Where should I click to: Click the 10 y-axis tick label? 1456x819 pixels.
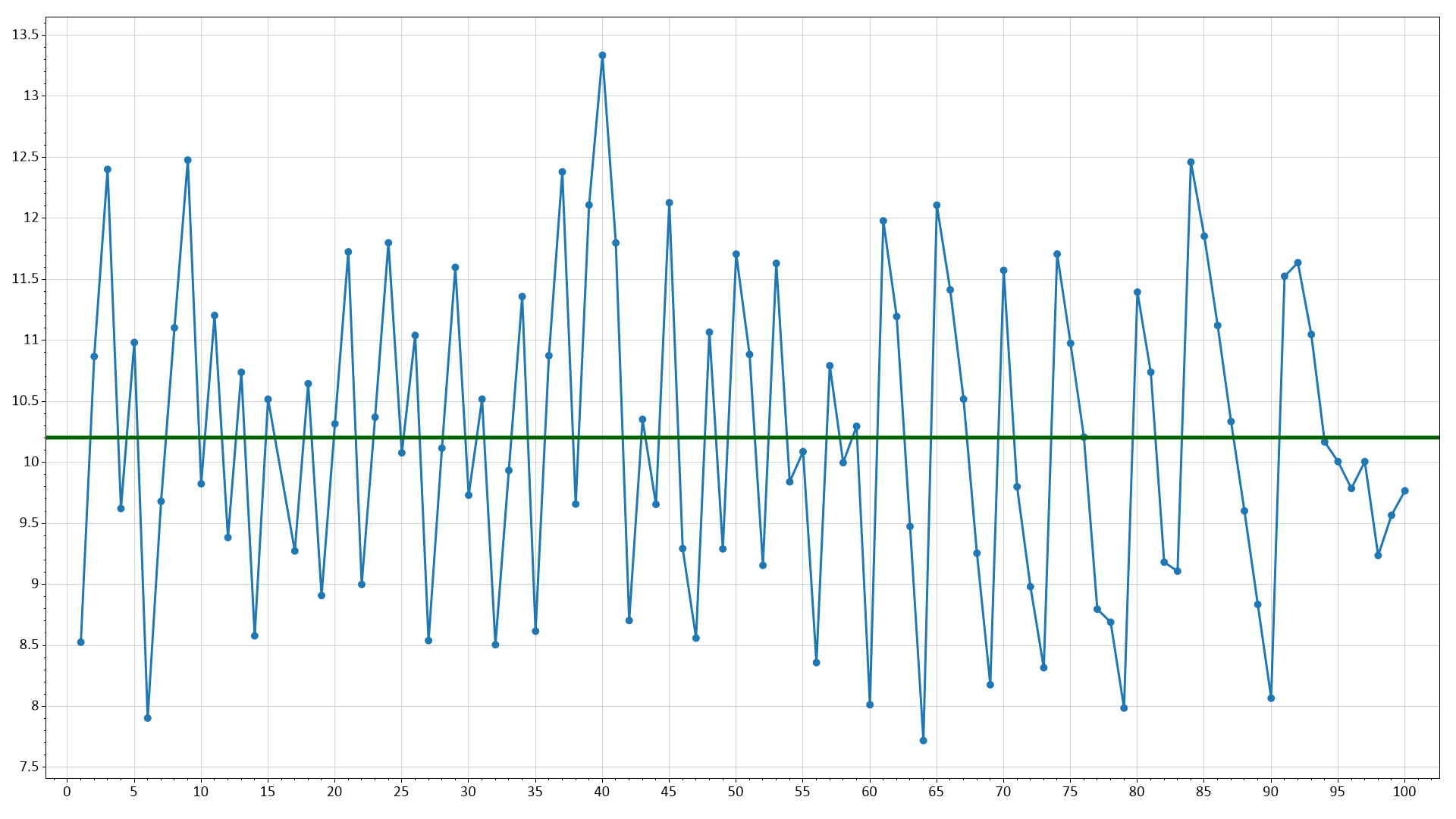pos(30,462)
